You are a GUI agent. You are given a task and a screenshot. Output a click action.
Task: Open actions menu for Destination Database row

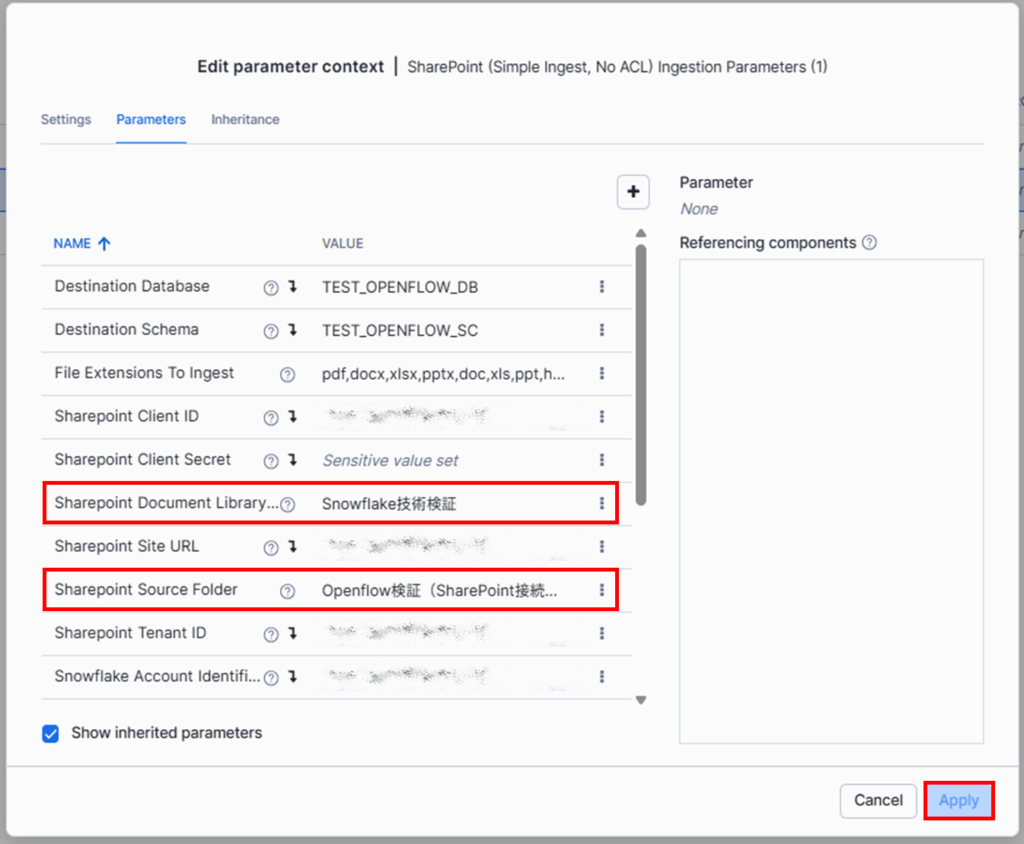tap(601, 287)
